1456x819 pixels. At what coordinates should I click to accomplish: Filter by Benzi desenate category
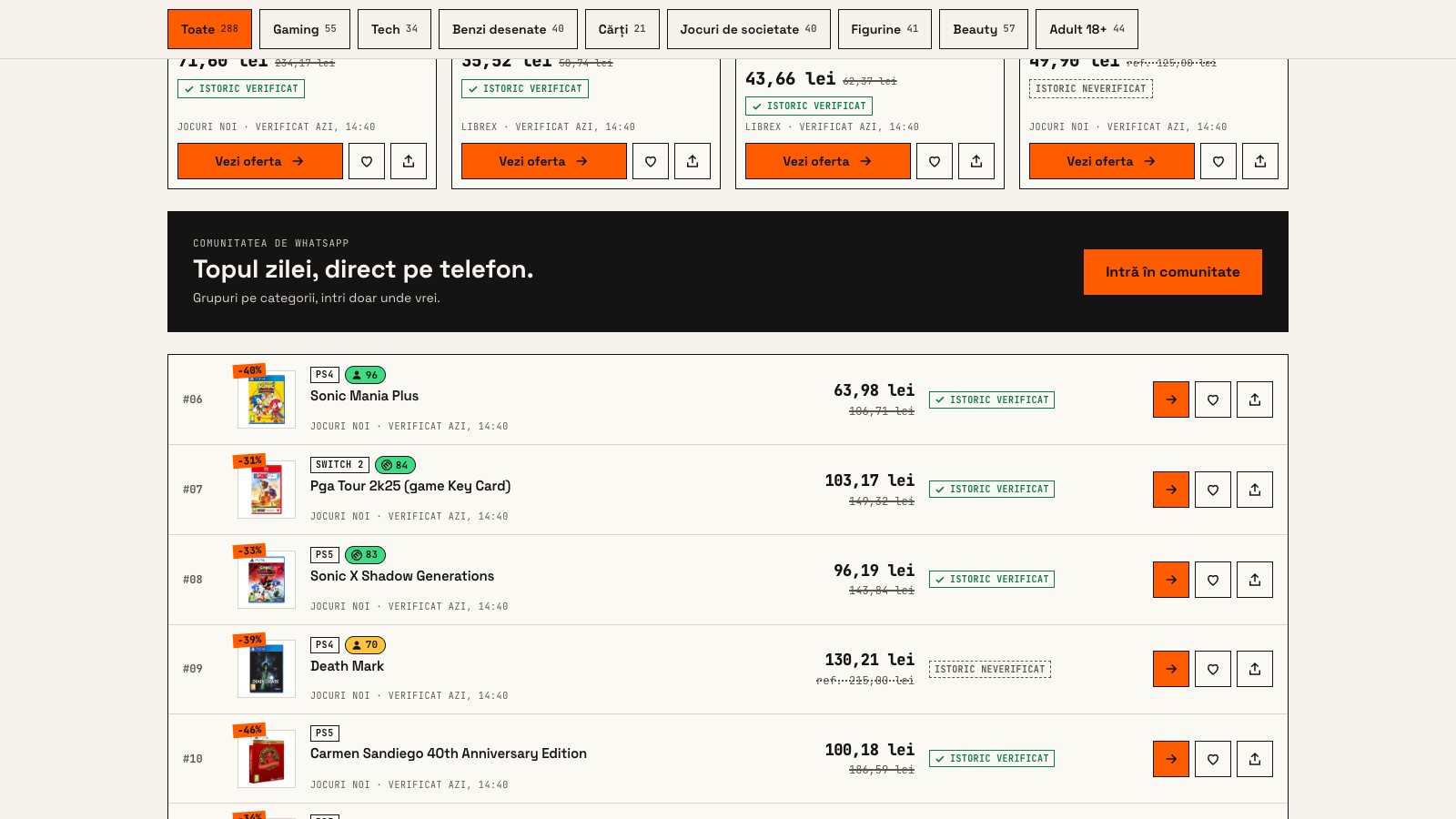[x=508, y=29]
